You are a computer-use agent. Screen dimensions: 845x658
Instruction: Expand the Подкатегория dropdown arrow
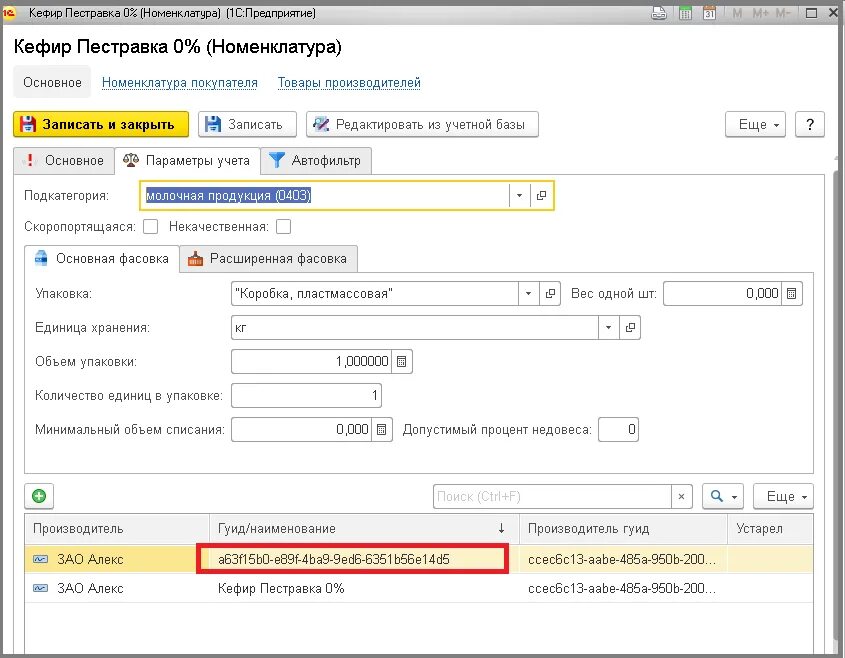click(520, 196)
